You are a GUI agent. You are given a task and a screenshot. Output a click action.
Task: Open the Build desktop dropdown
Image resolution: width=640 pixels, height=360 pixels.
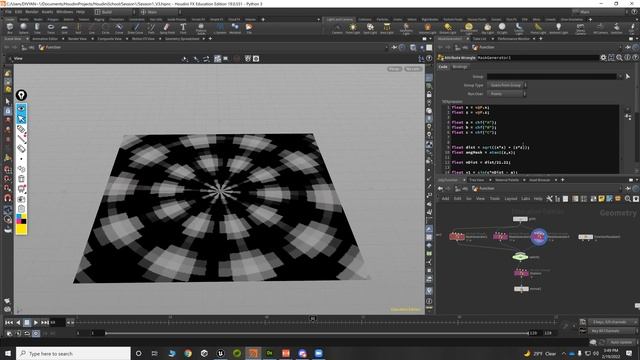[x=115, y=12]
